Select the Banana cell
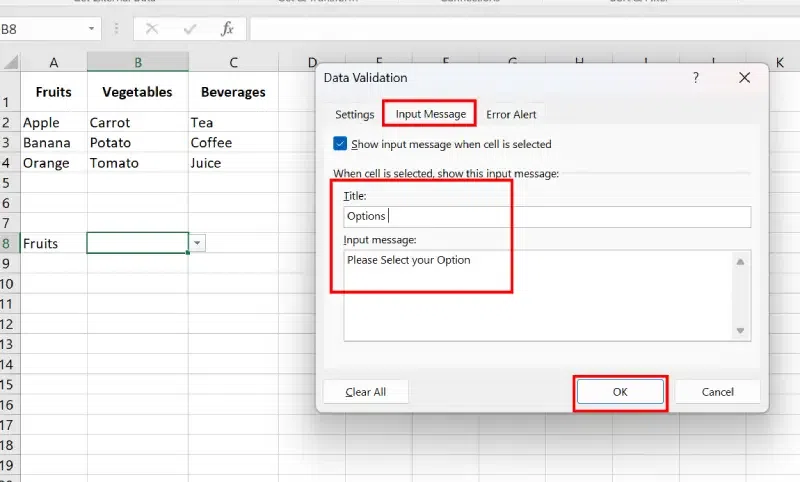The width and height of the screenshot is (800, 482). tap(54, 142)
